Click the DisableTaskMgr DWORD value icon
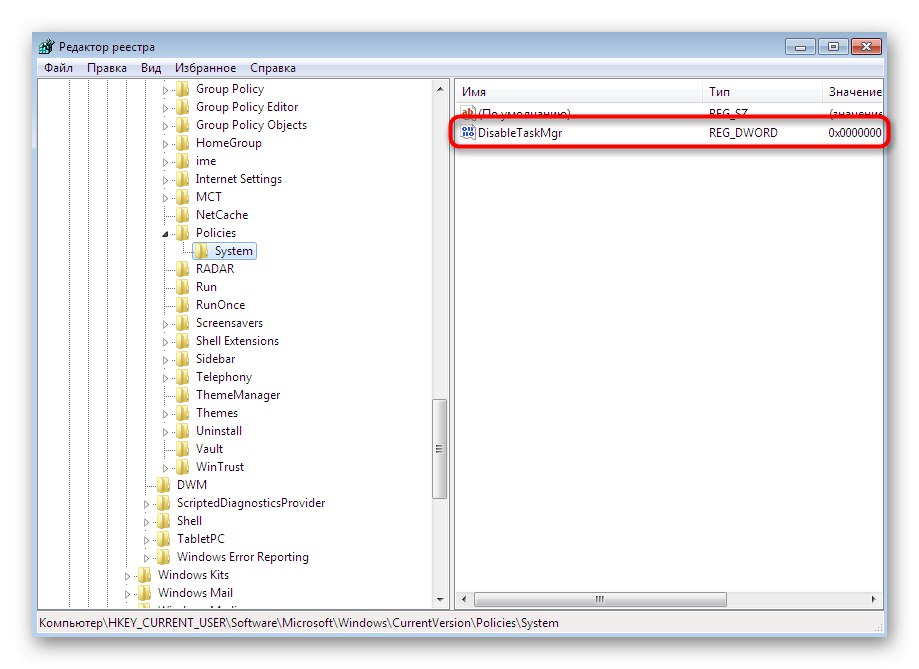The height and width of the screenshot is (669, 919). pyautogui.click(x=468, y=133)
